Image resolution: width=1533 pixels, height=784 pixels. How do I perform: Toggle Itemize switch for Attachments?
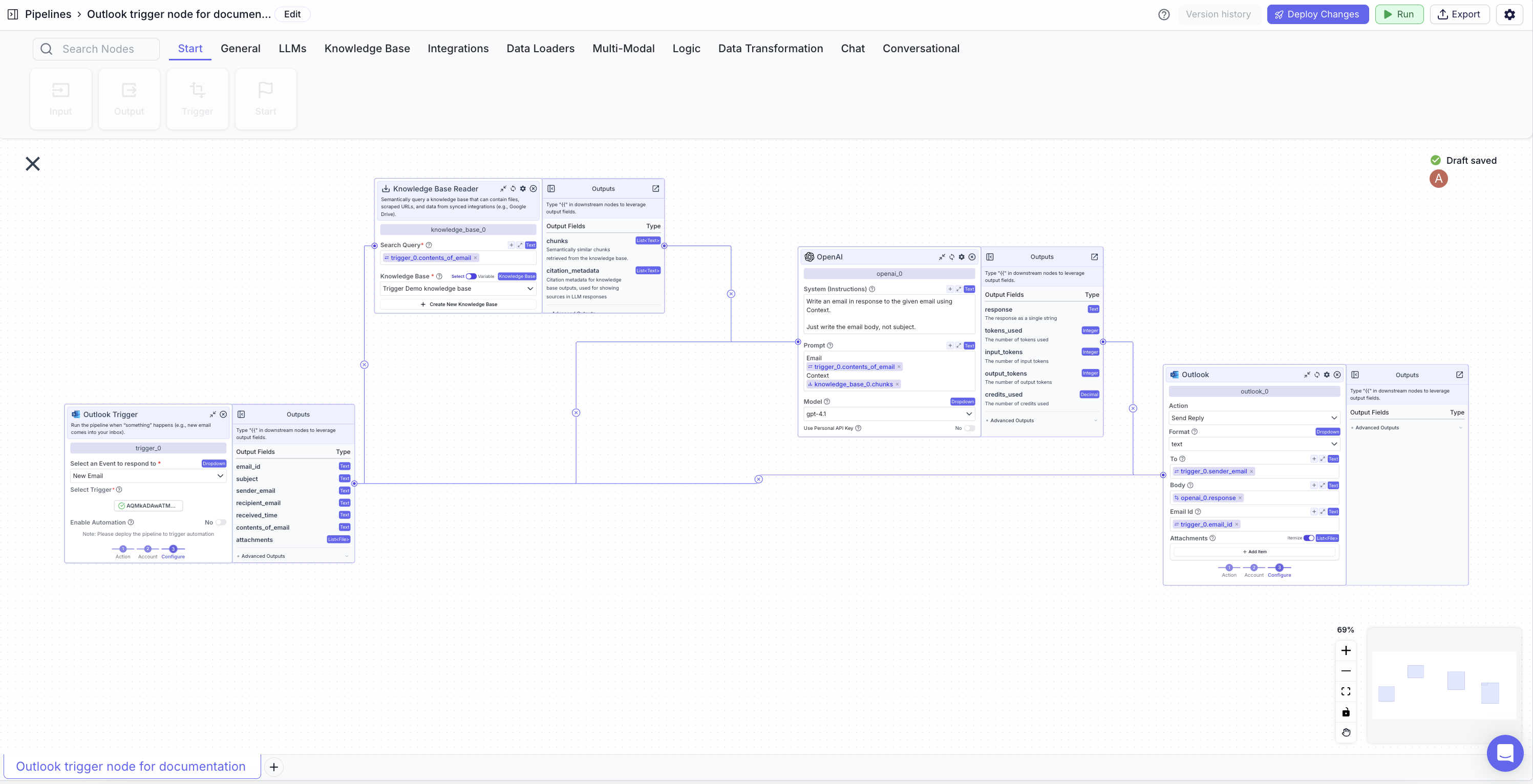tap(1309, 538)
